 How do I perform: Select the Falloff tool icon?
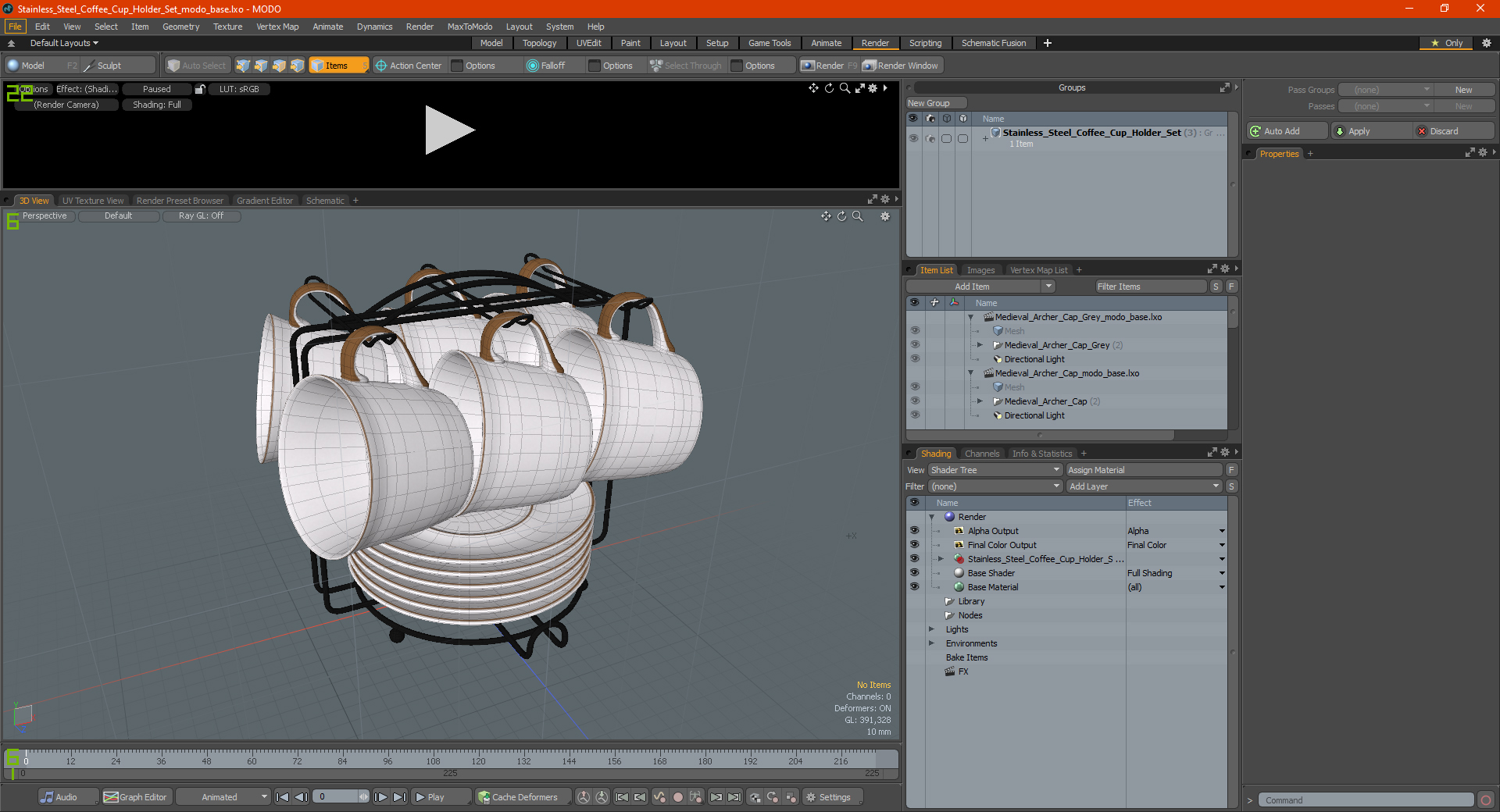533,66
